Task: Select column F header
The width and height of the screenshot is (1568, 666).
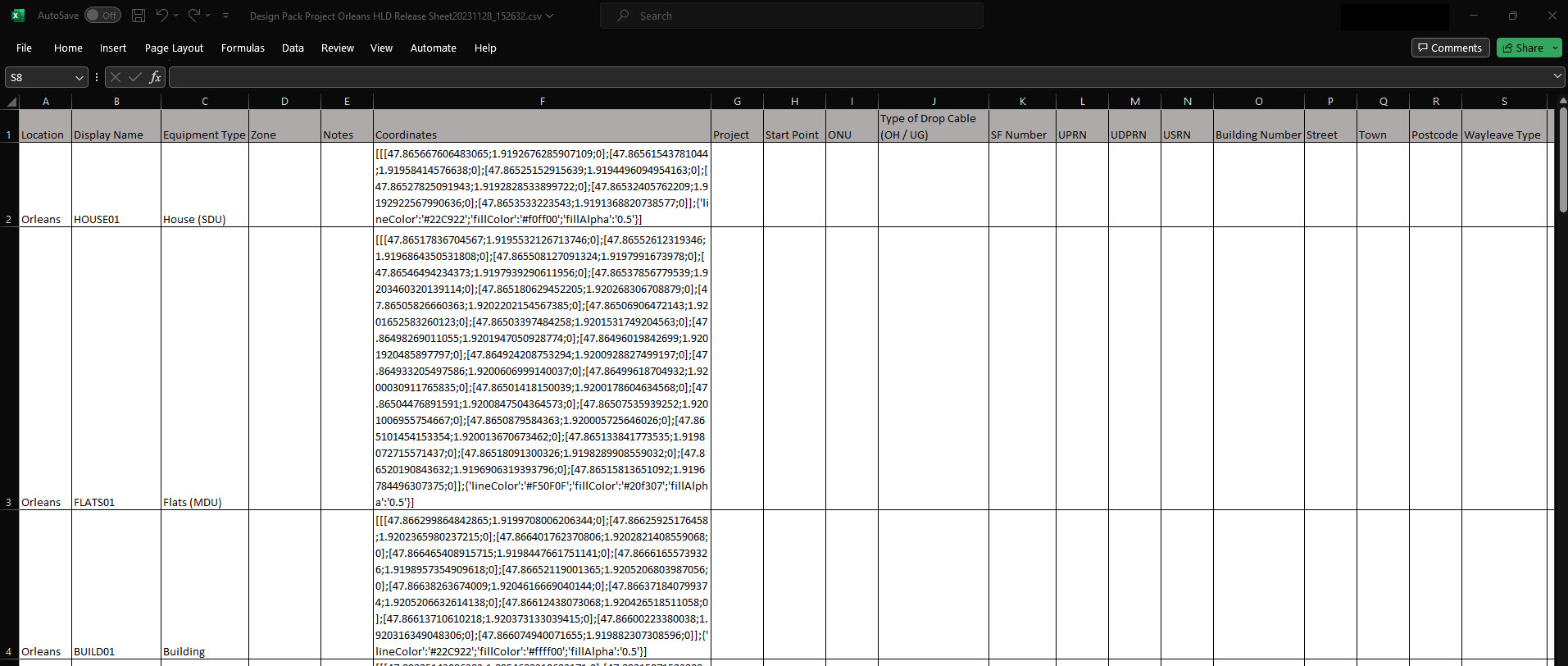Action: point(542,102)
